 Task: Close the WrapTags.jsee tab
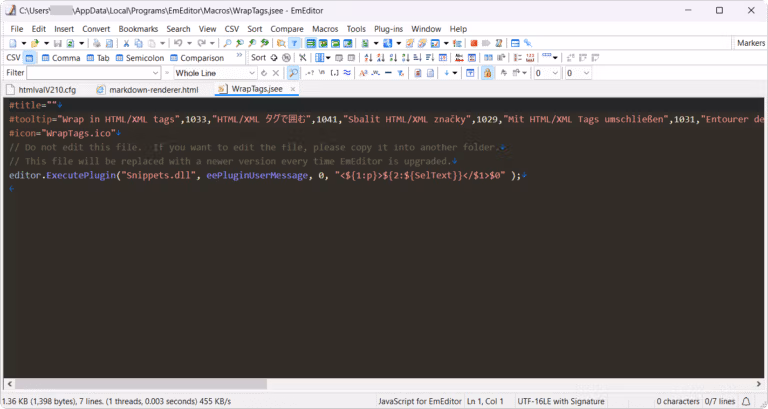tap(293, 89)
